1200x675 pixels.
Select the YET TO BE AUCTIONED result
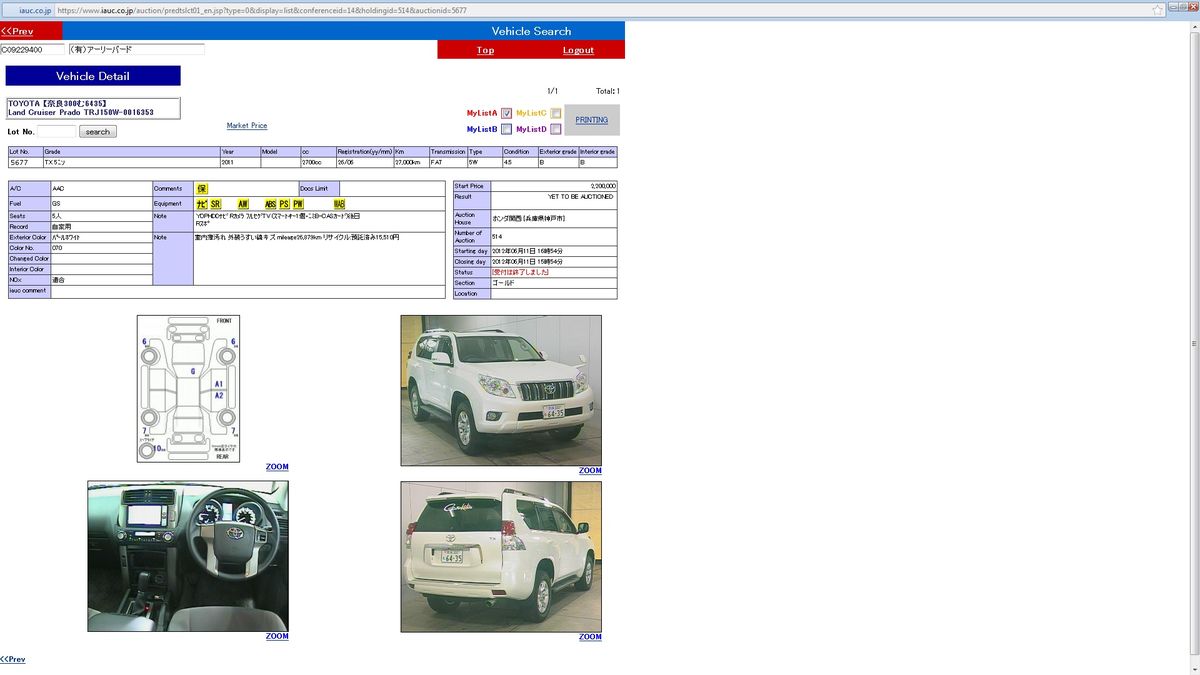pos(582,197)
